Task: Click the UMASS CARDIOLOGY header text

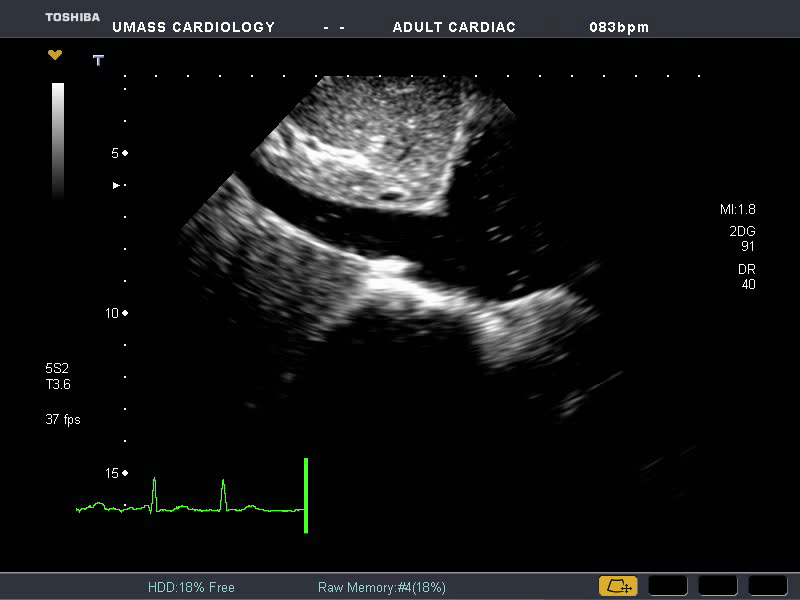Action: coord(193,27)
